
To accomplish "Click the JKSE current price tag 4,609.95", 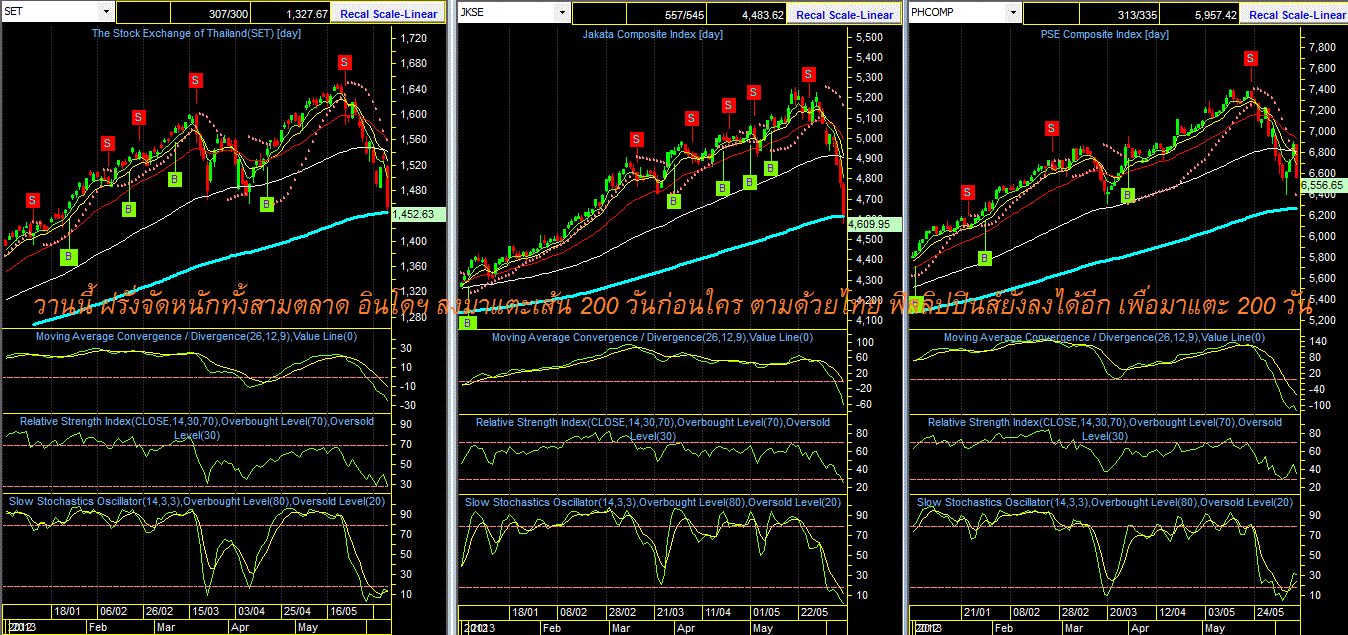I will 875,225.
